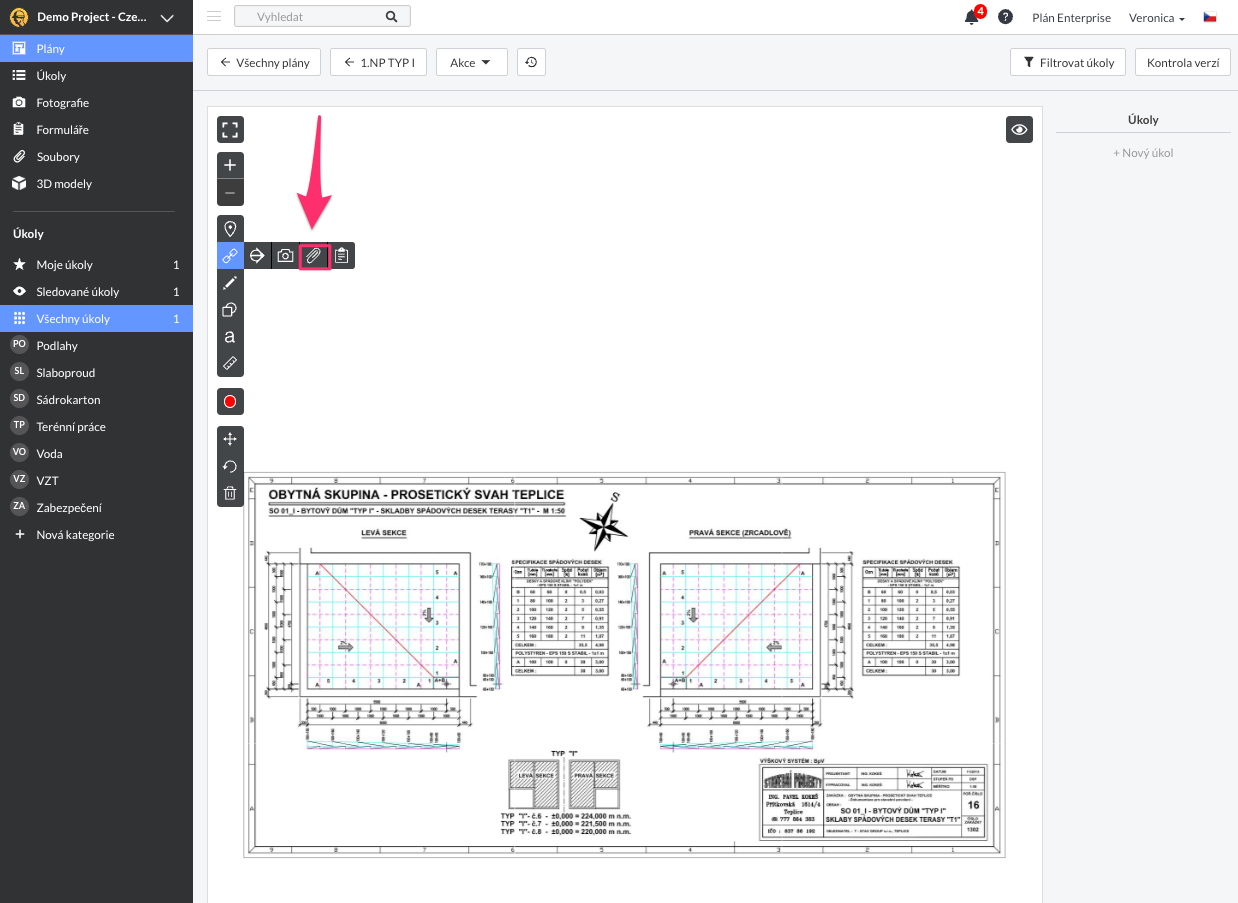Select the location pin marker tool
The width and height of the screenshot is (1238, 903).
point(230,229)
